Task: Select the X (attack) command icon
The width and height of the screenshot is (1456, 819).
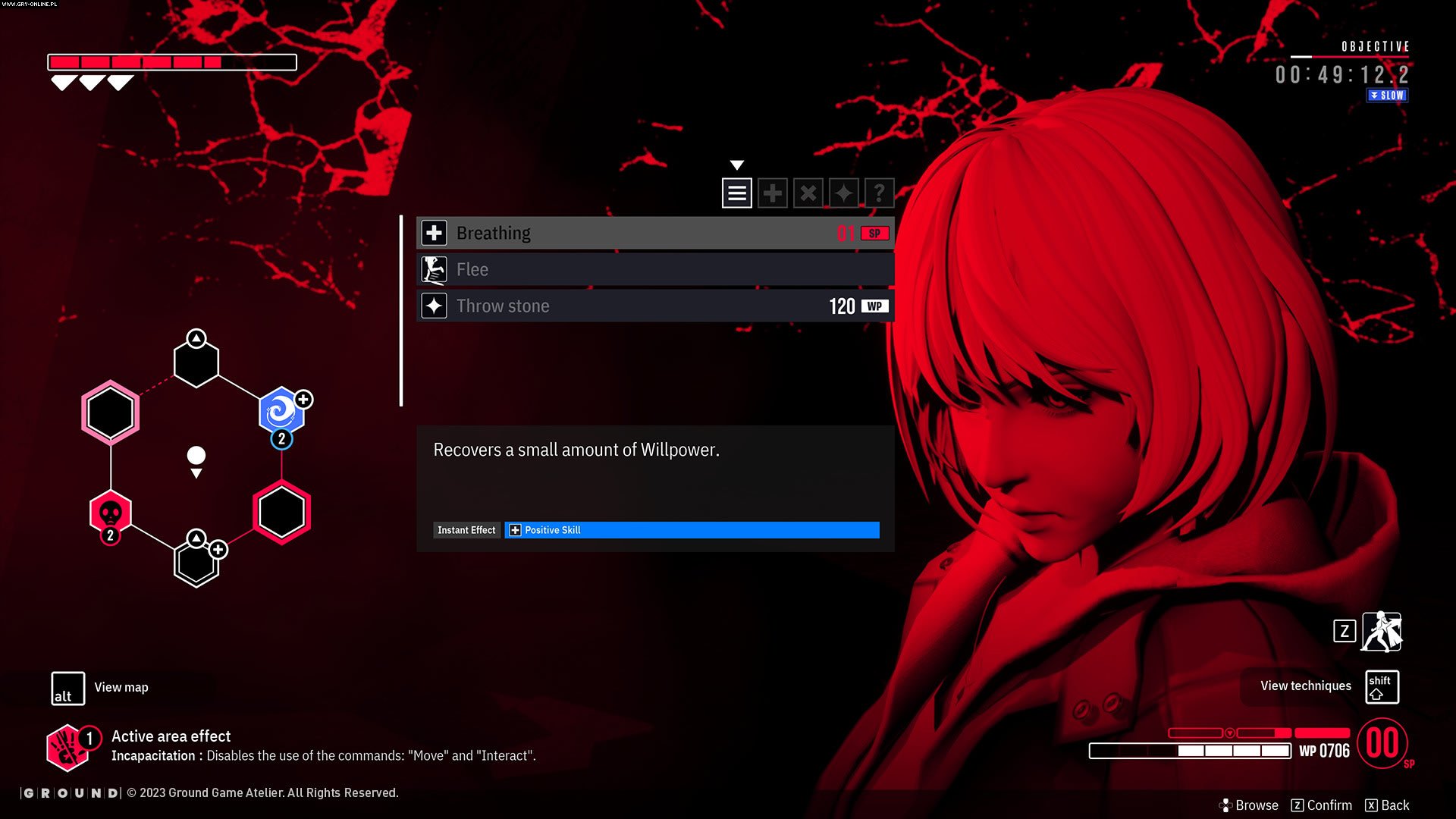Action: (x=808, y=193)
